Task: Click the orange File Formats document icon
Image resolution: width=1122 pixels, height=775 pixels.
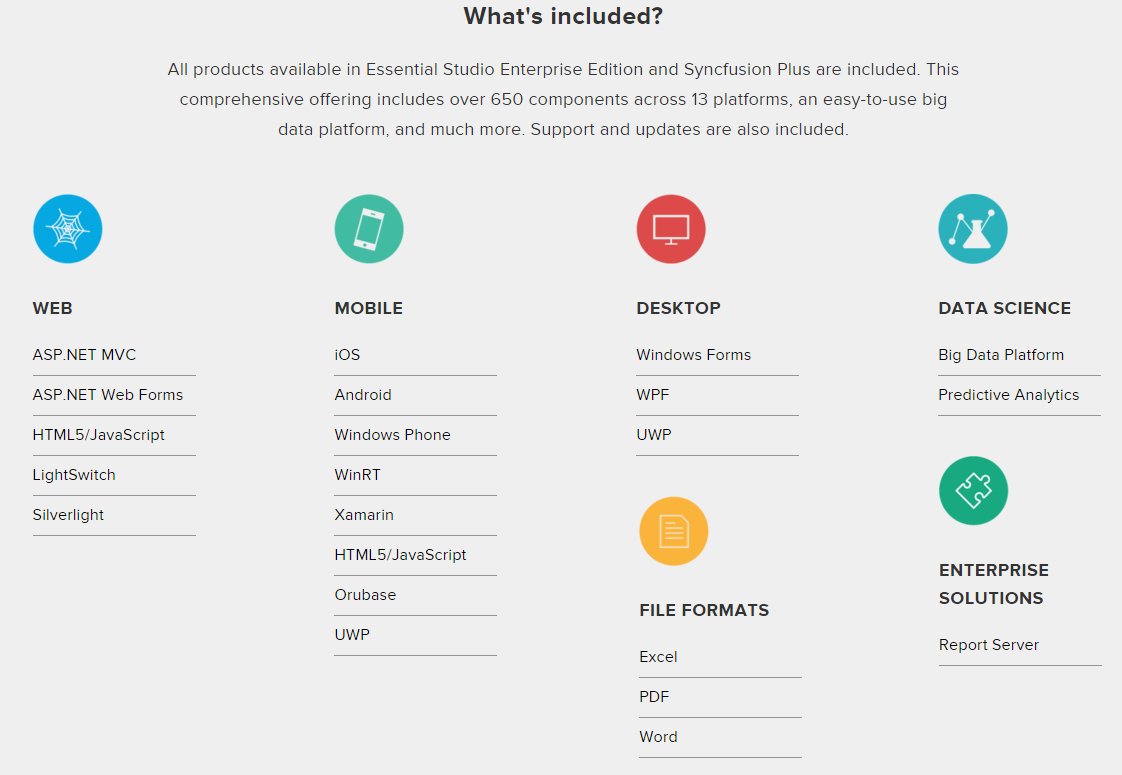Action: 674,531
